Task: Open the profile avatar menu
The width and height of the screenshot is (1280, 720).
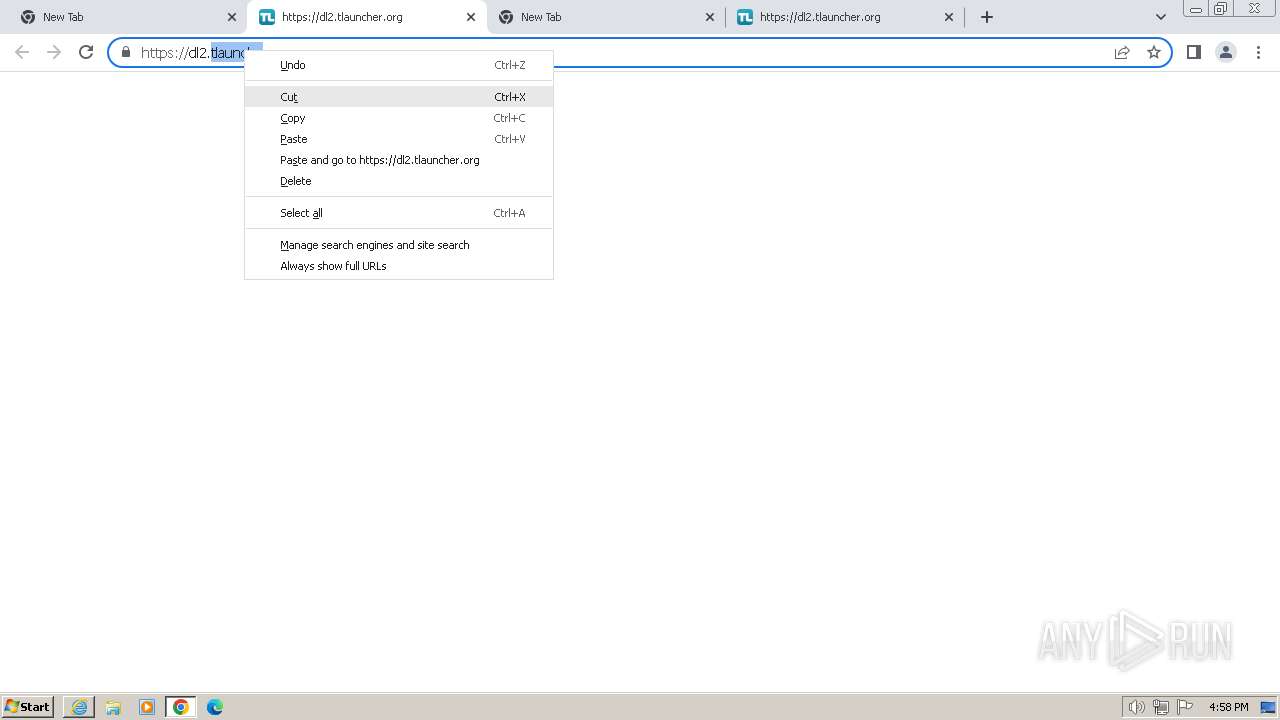Action: 1225,52
